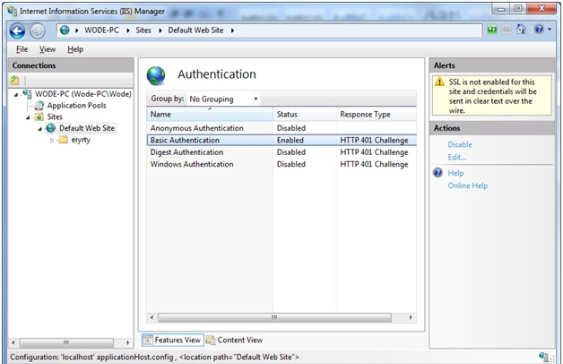Click the eryrty folder icon
This screenshot has height=364, width=563.
tap(63, 140)
